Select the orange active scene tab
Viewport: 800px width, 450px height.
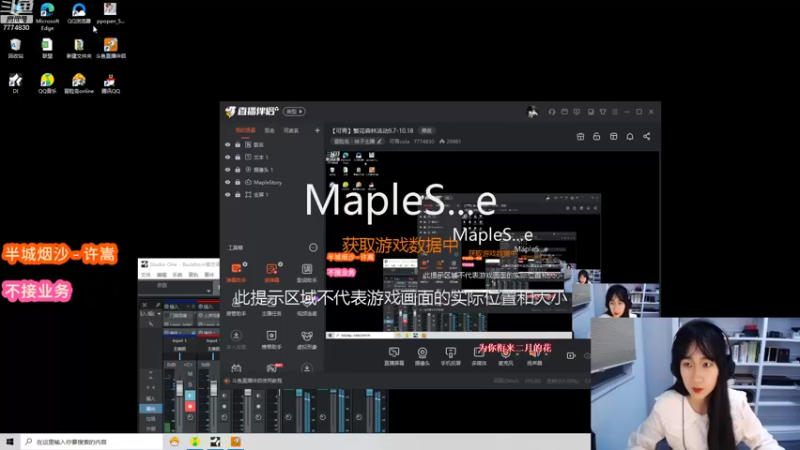(x=245, y=131)
